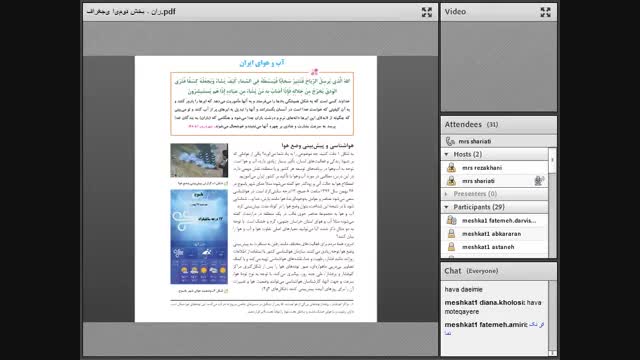Image resolution: width=640 pixels, height=360 pixels.
Task: Click the PDF file name in the share pod title
Action: 131,11
